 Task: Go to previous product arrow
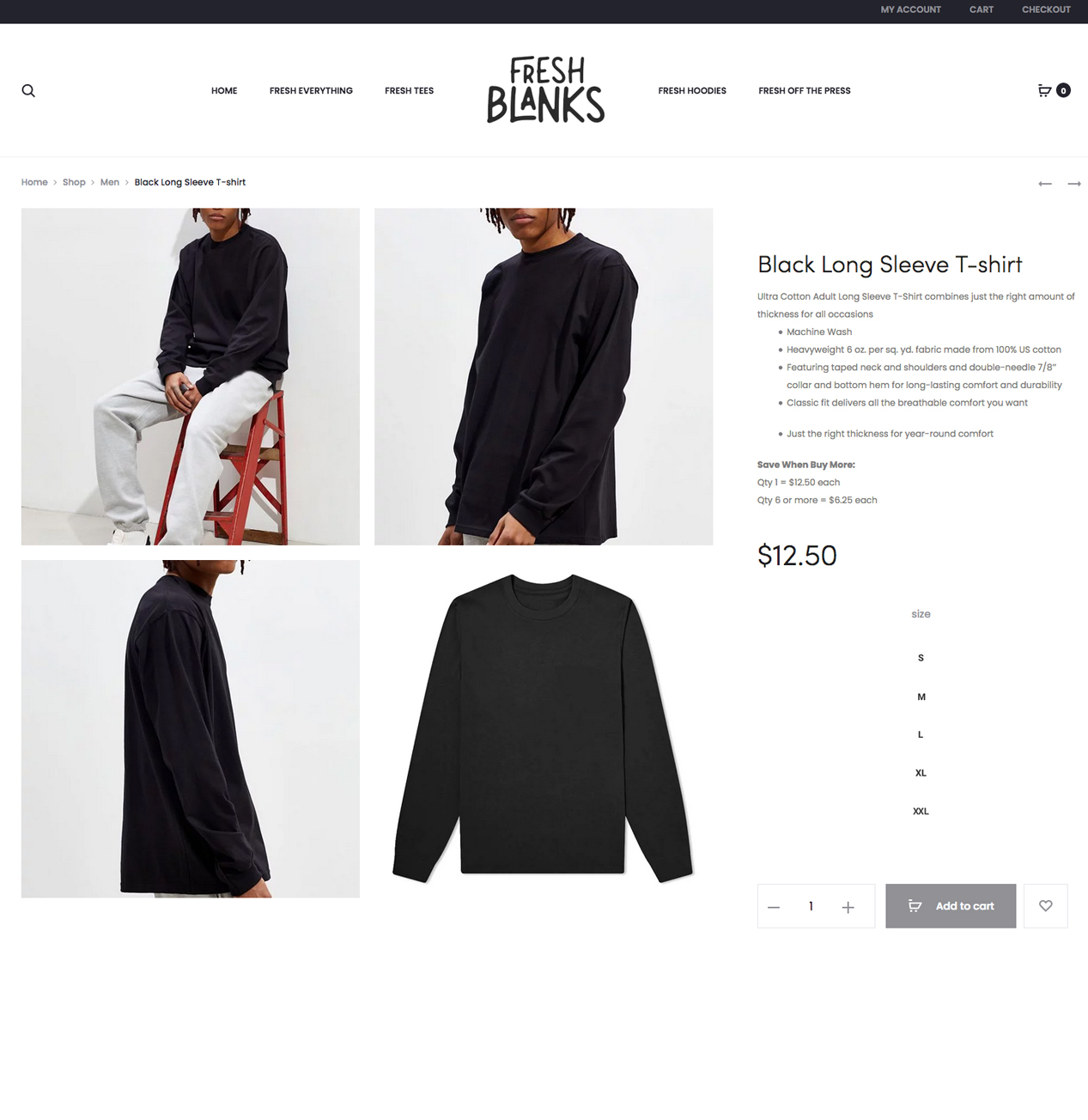(x=1045, y=184)
